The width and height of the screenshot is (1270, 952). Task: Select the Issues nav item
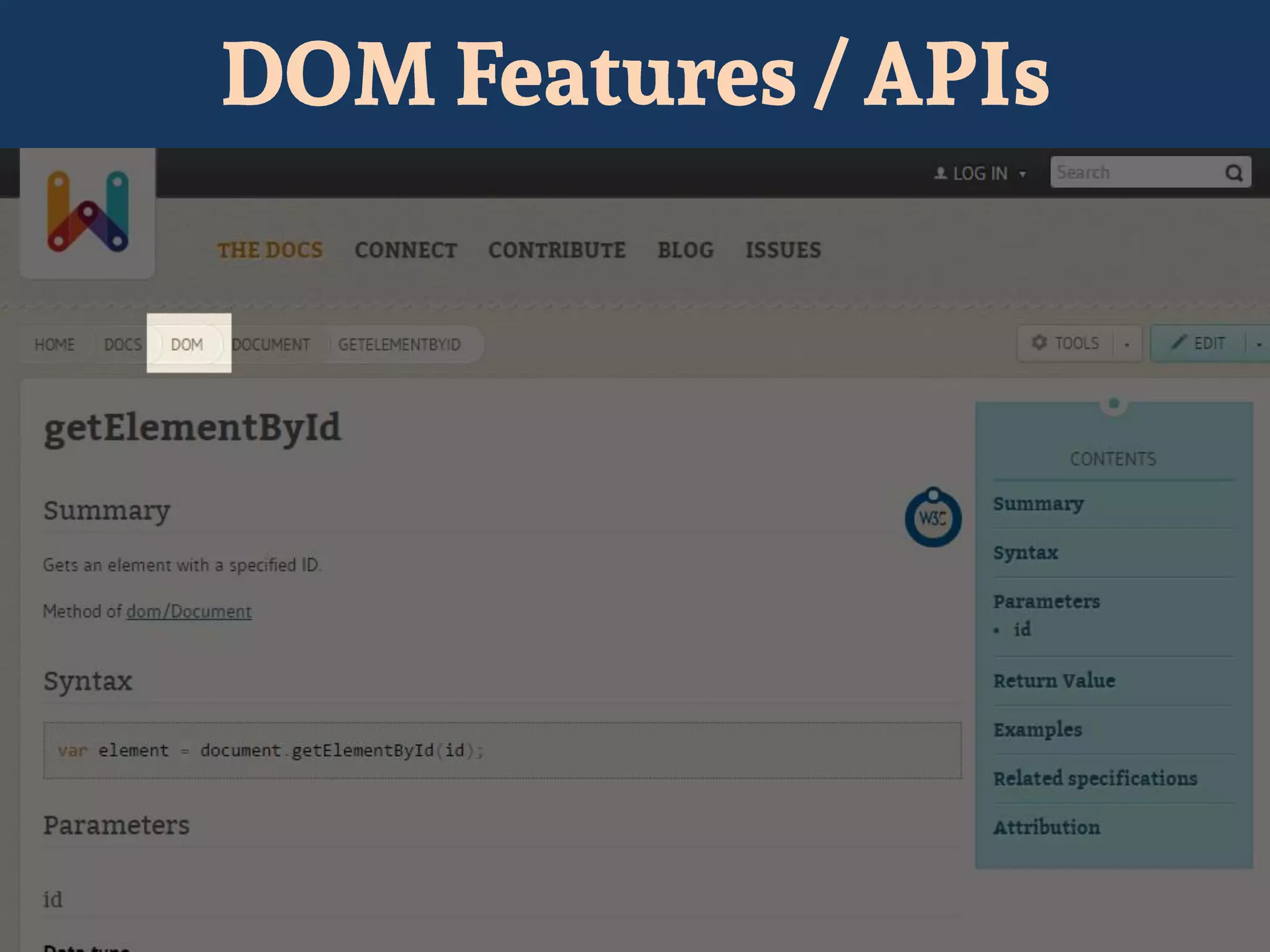[x=783, y=250]
